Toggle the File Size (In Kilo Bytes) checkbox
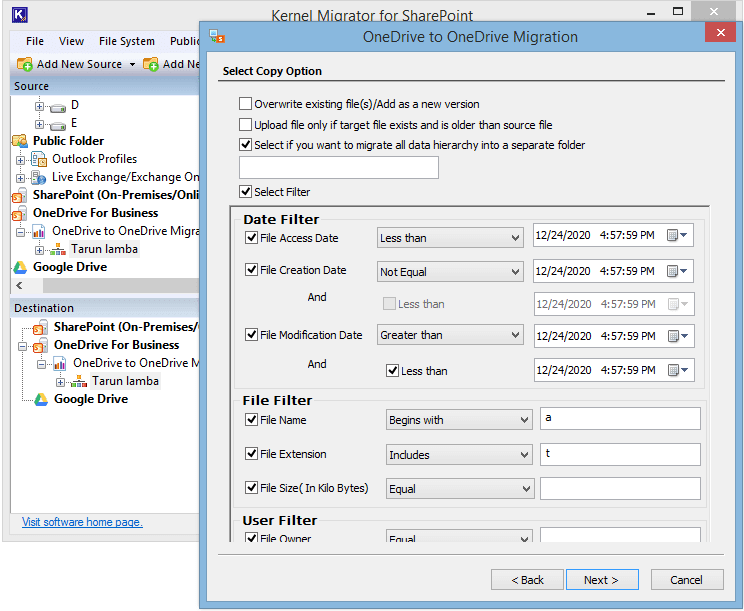744x611 pixels. pos(251,488)
